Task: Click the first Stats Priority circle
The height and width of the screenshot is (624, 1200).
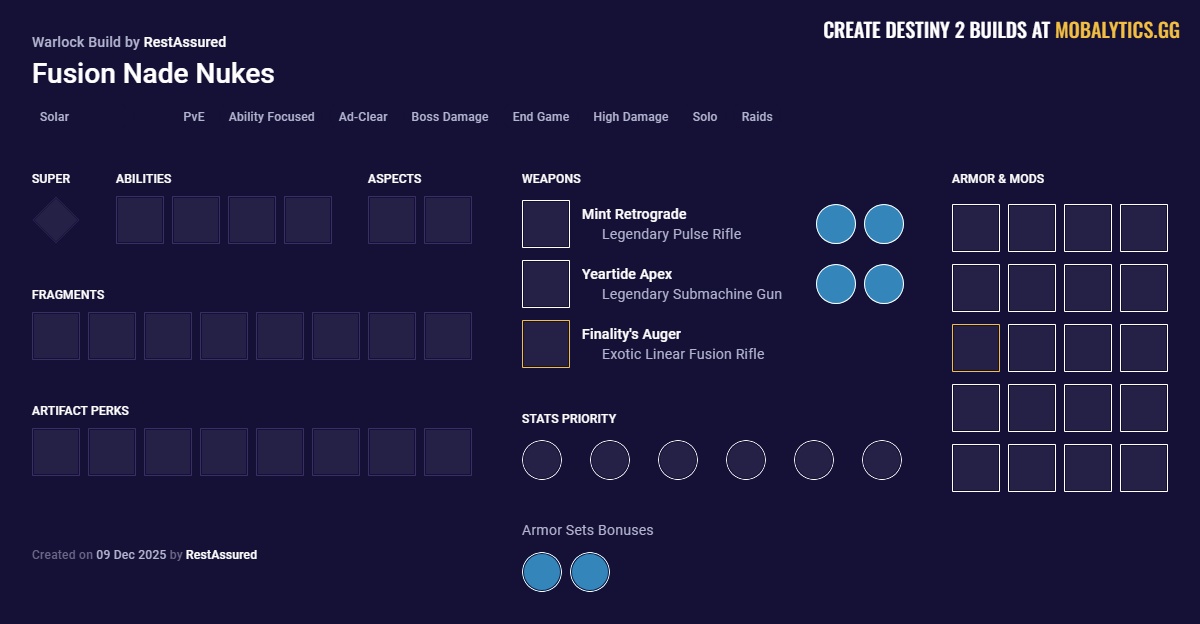Action: (x=542, y=460)
